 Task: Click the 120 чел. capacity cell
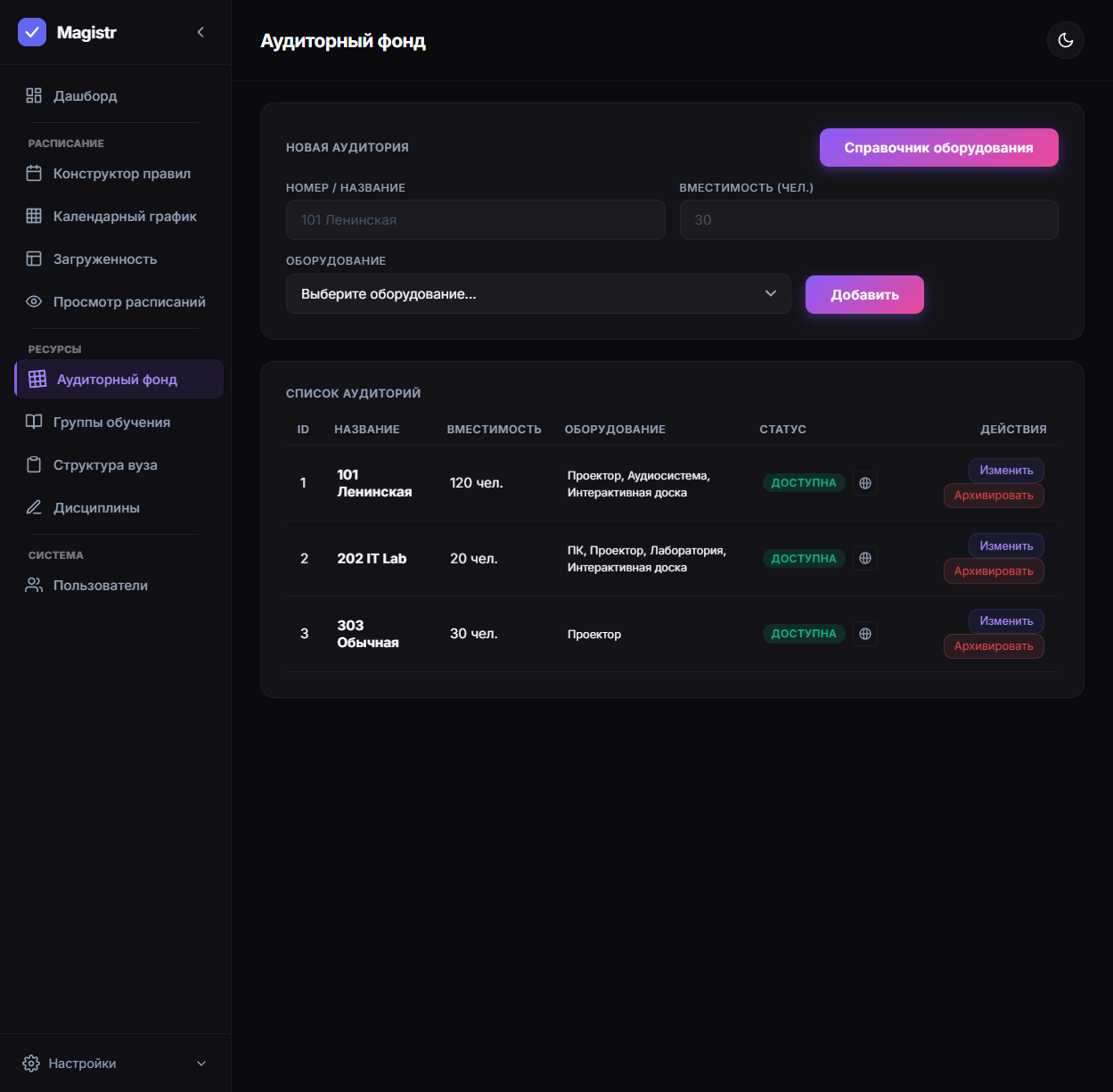pyautogui.click(x=476, y=482)
